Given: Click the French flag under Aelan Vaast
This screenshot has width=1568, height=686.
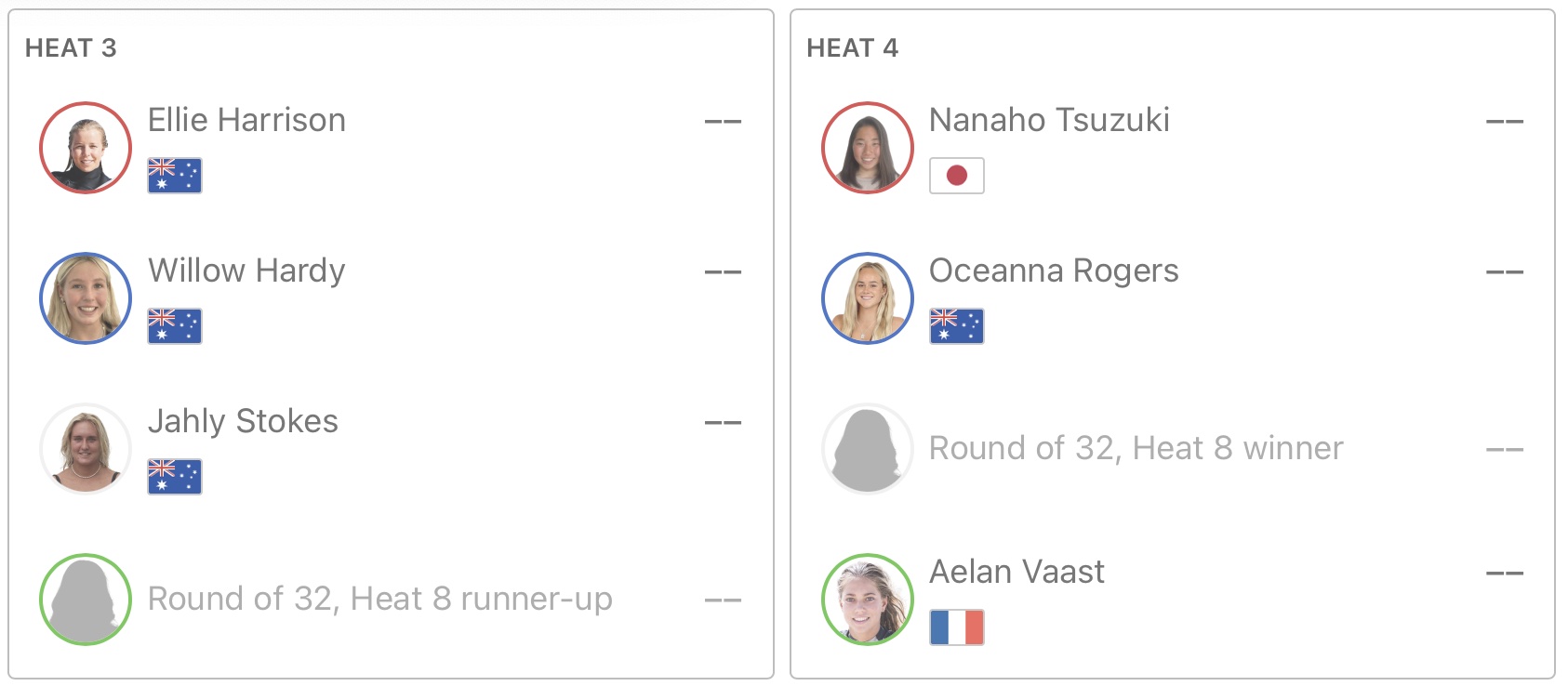Looking at the screenshot, I should tap(957, 627).
